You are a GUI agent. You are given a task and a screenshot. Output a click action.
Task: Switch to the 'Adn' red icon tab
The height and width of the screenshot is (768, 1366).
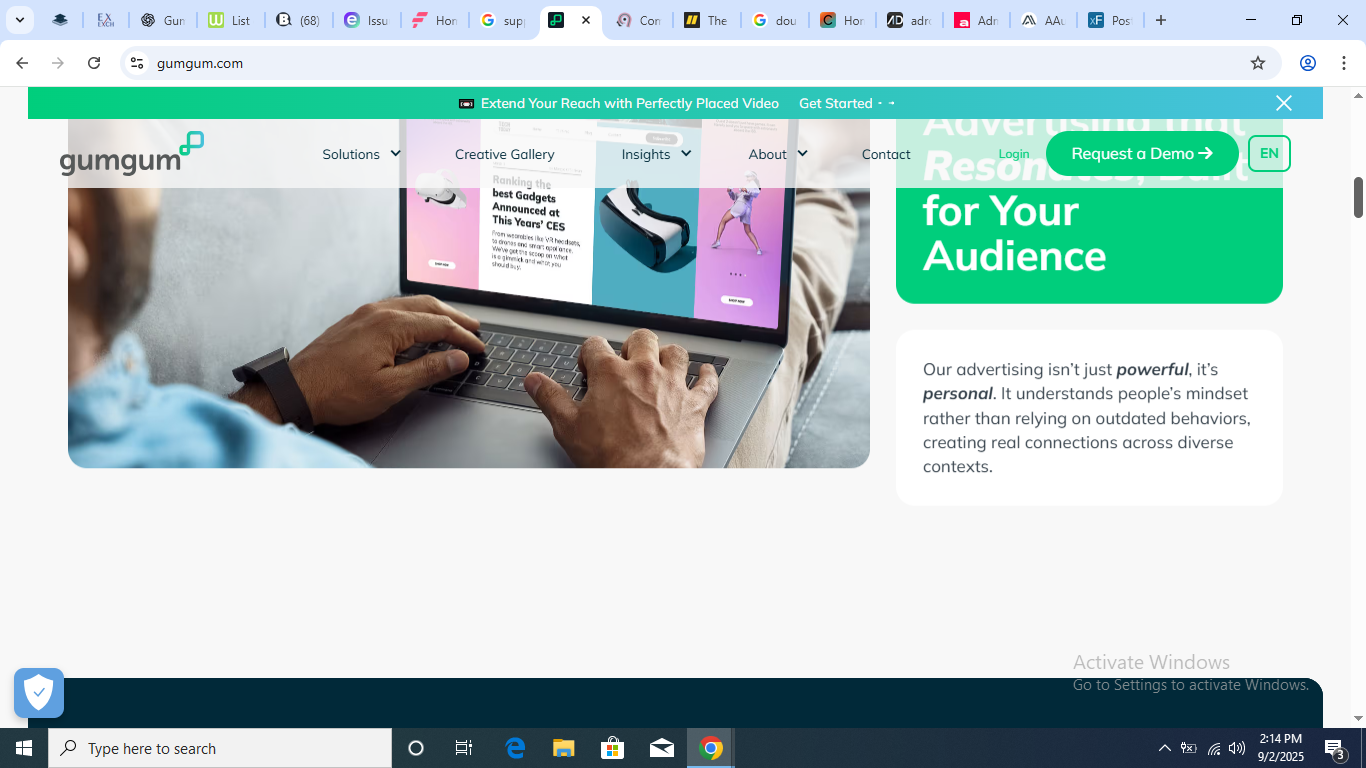(x=977, y=20)
